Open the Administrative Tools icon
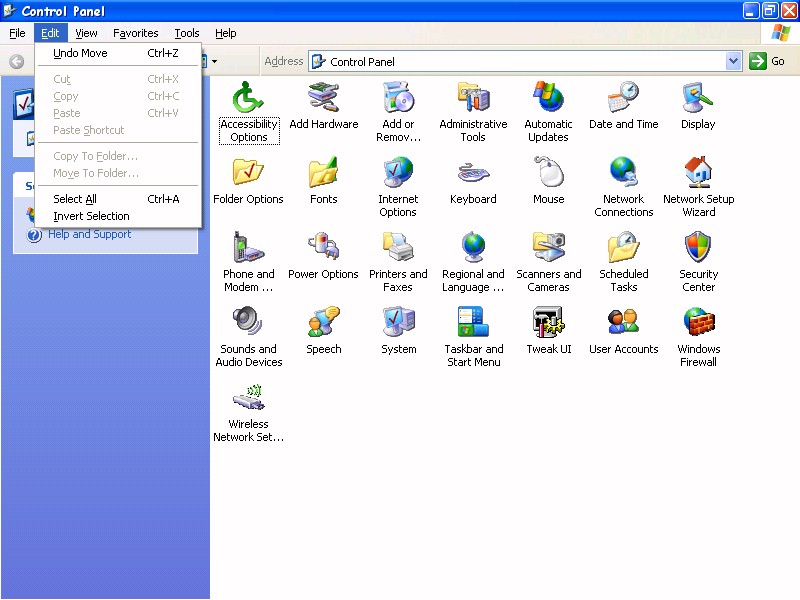The image size is (800, 600). click(x=473, y=96)
